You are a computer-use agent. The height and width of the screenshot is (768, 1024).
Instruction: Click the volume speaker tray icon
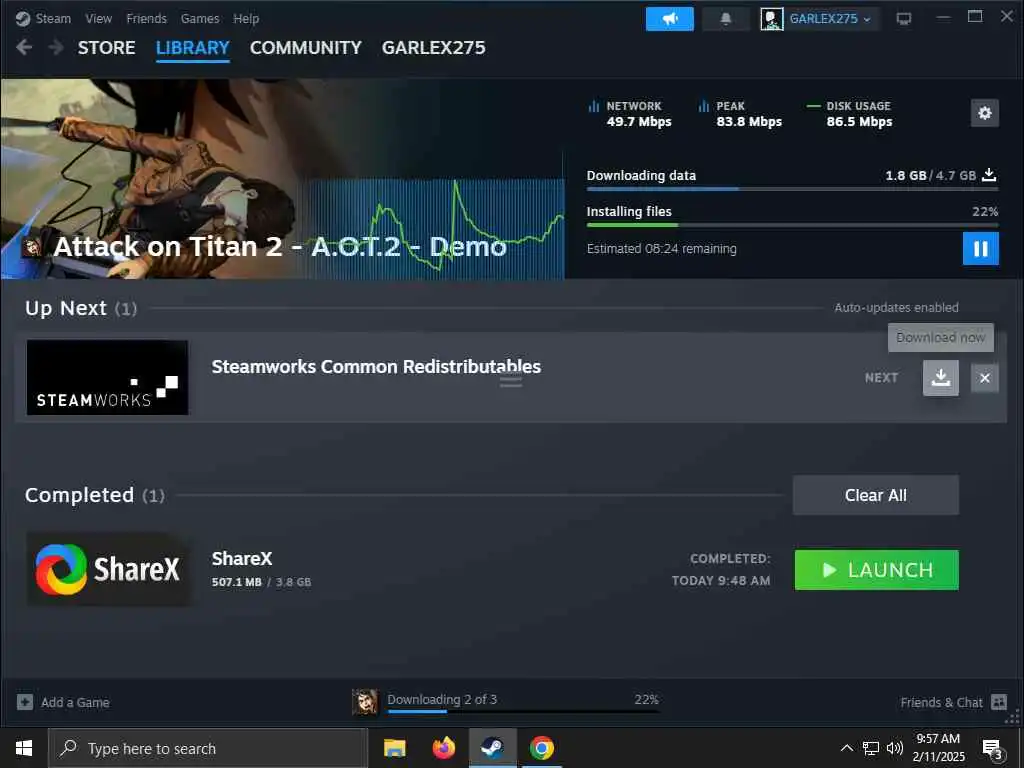point(895,748)
